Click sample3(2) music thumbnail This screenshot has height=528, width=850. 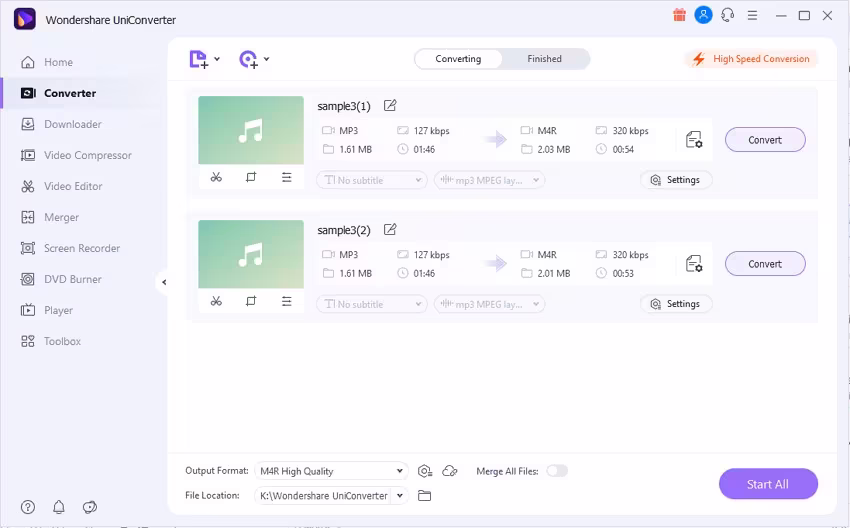(251, 254)
